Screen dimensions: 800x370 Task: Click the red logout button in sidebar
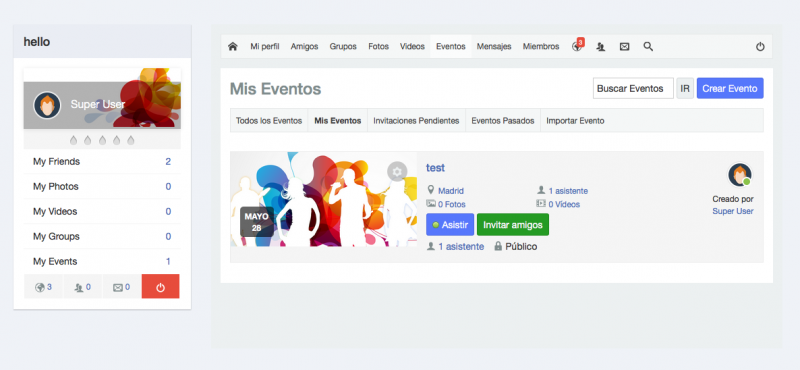[160, 286]
